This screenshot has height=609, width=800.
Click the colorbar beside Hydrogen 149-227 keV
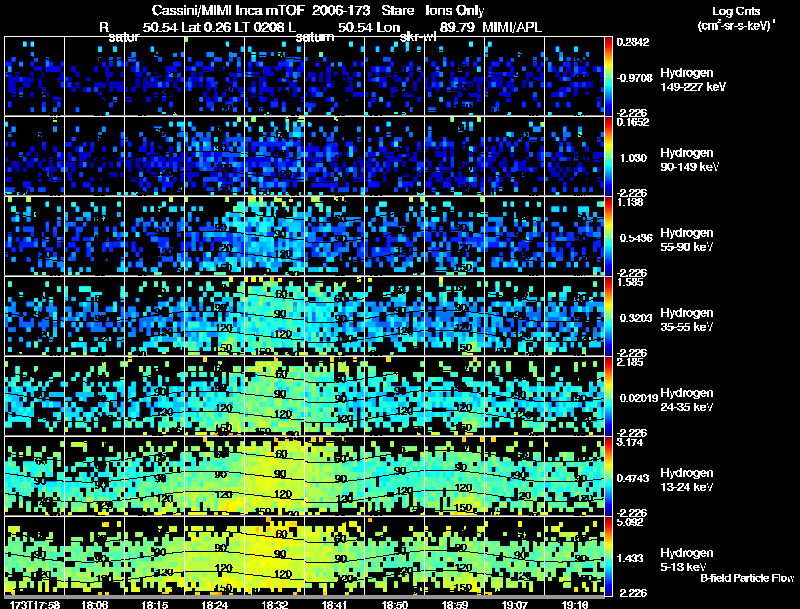608,76
